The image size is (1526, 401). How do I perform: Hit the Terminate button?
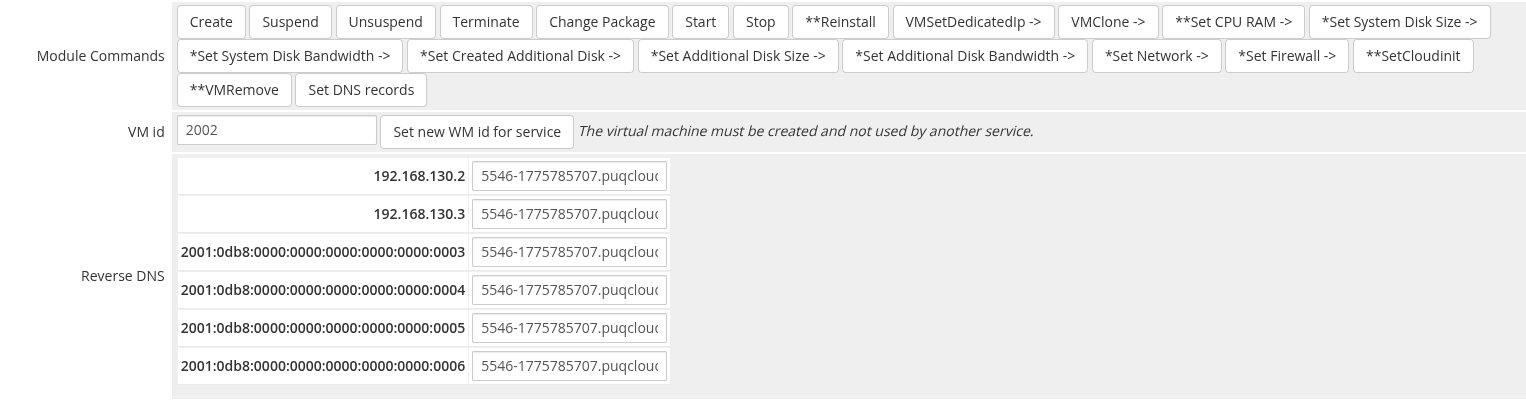click(485, 22)
